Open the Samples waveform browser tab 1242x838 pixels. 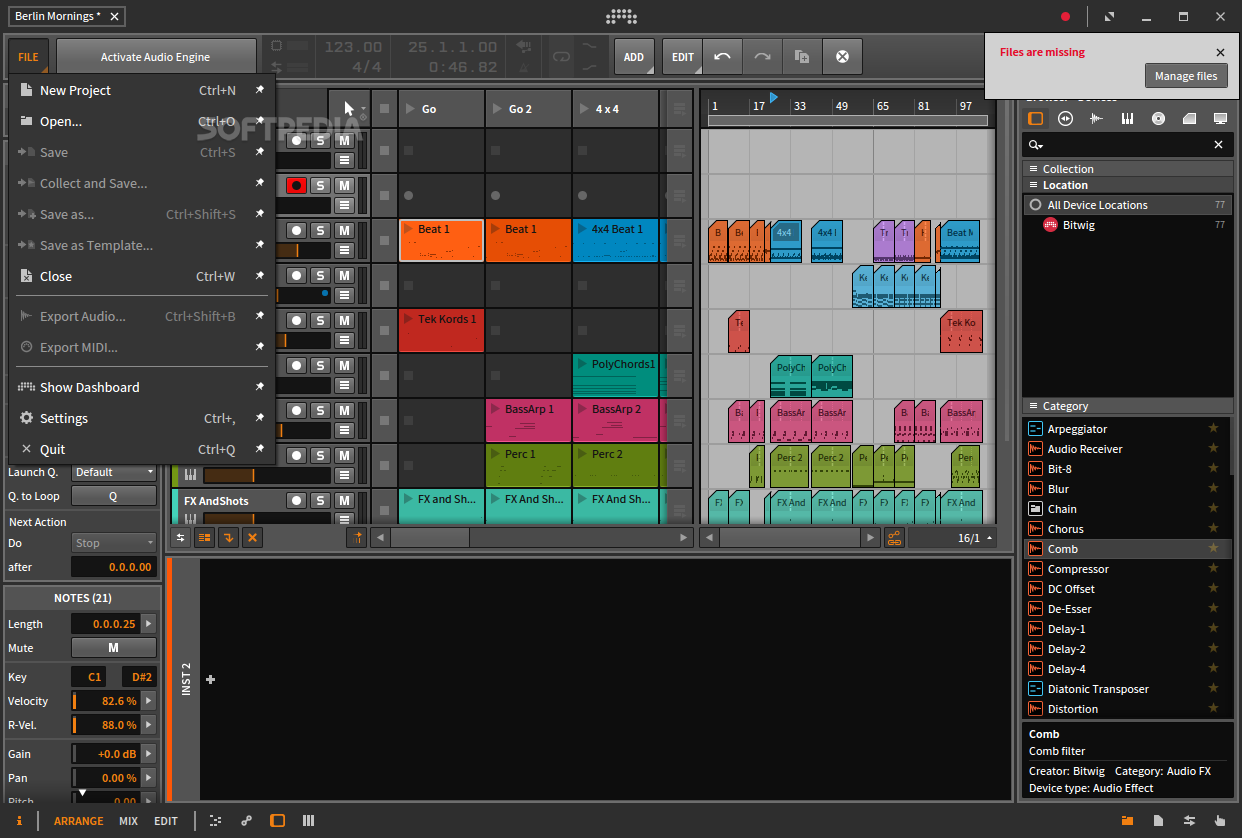coord(1097,118)
